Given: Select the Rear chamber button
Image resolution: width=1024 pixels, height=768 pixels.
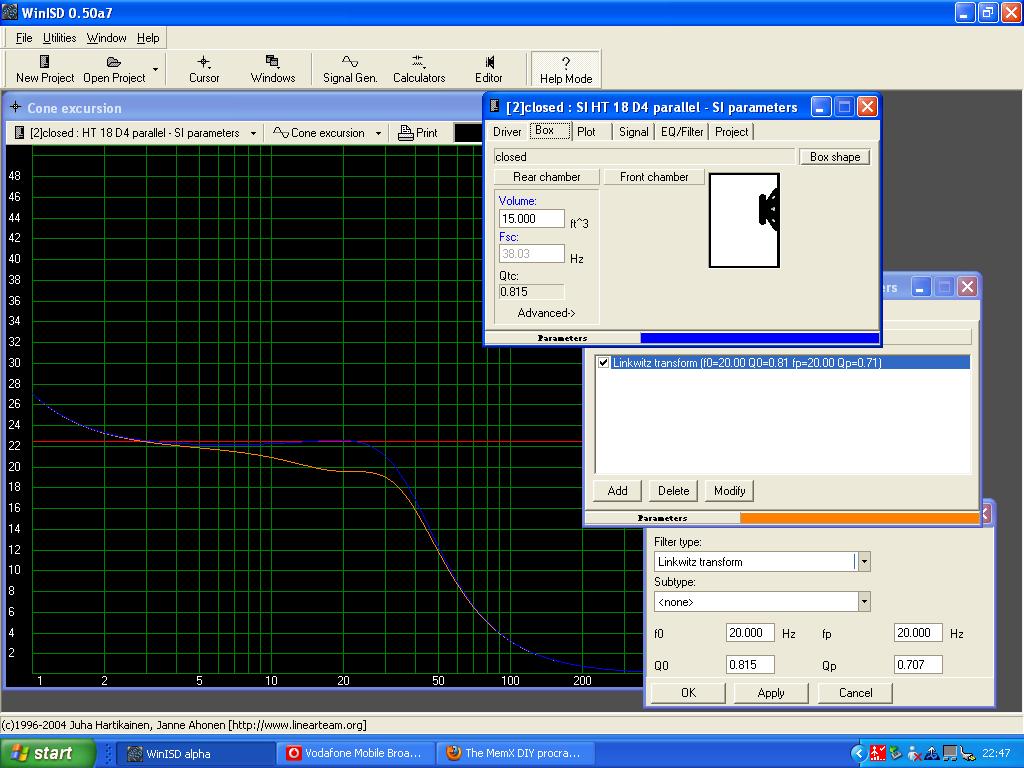Looking at the screenshot, I should point(547,177).
